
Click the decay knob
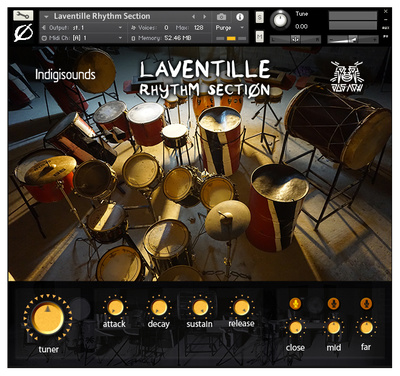[x=159, y=307]
